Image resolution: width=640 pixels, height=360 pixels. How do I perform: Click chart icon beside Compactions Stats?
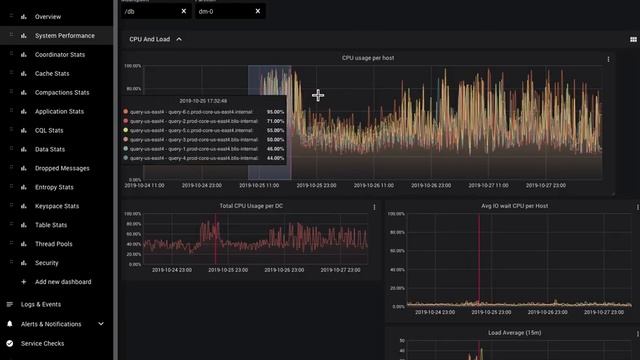point(24,92)
